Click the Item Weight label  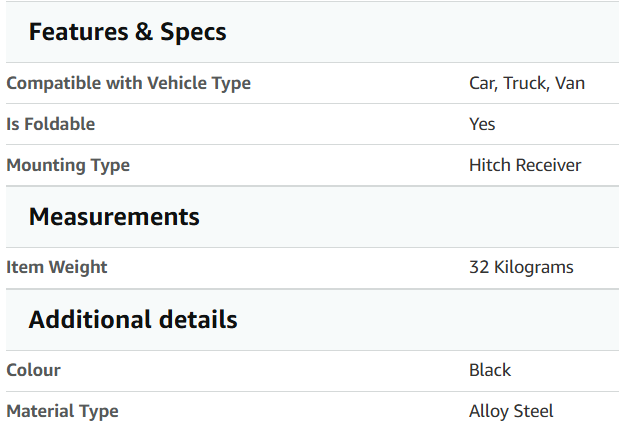point(57,267)
